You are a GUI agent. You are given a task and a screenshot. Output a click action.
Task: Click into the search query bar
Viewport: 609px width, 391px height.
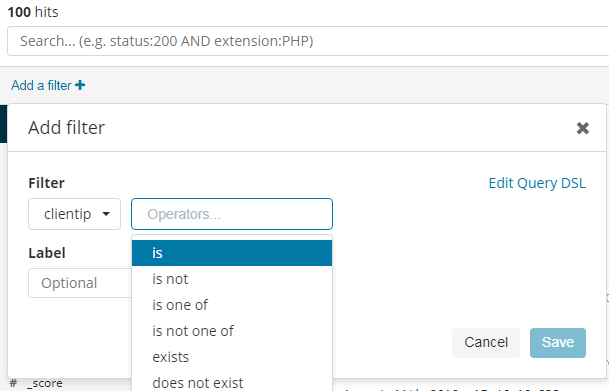308,41
